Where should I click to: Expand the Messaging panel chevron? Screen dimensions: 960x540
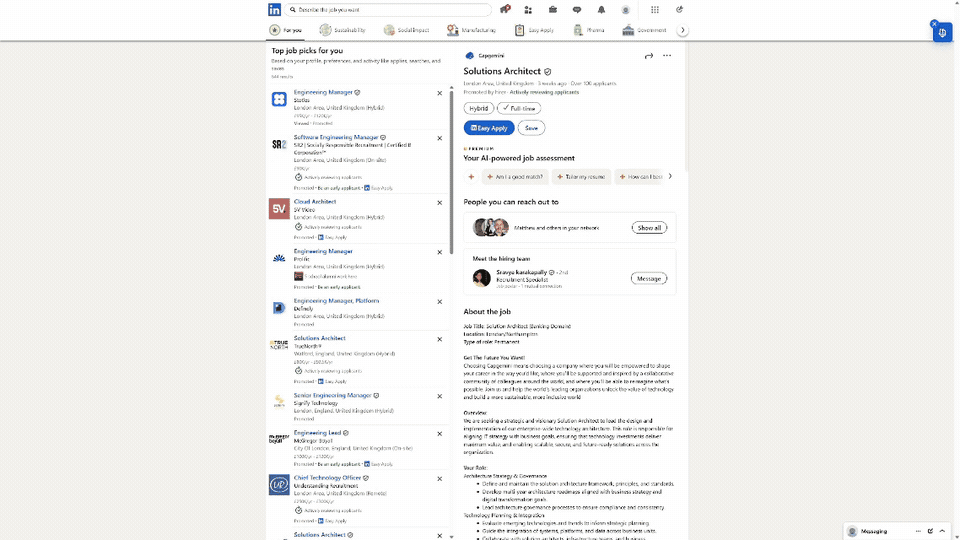pyautogui.click(x=942, y=531)
